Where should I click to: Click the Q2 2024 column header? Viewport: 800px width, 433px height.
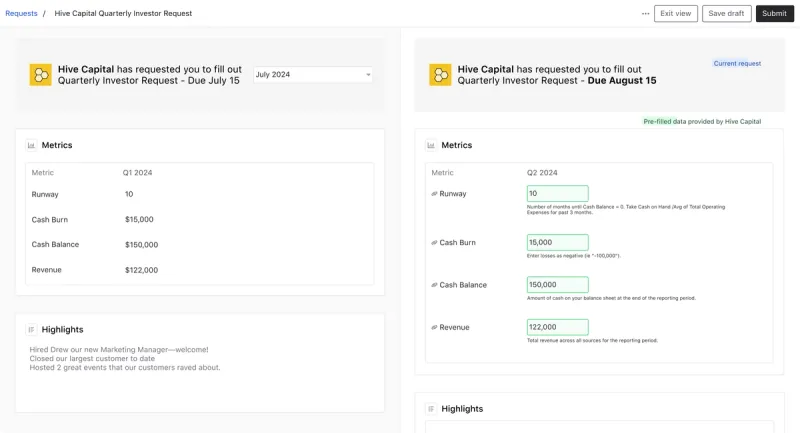542,173
